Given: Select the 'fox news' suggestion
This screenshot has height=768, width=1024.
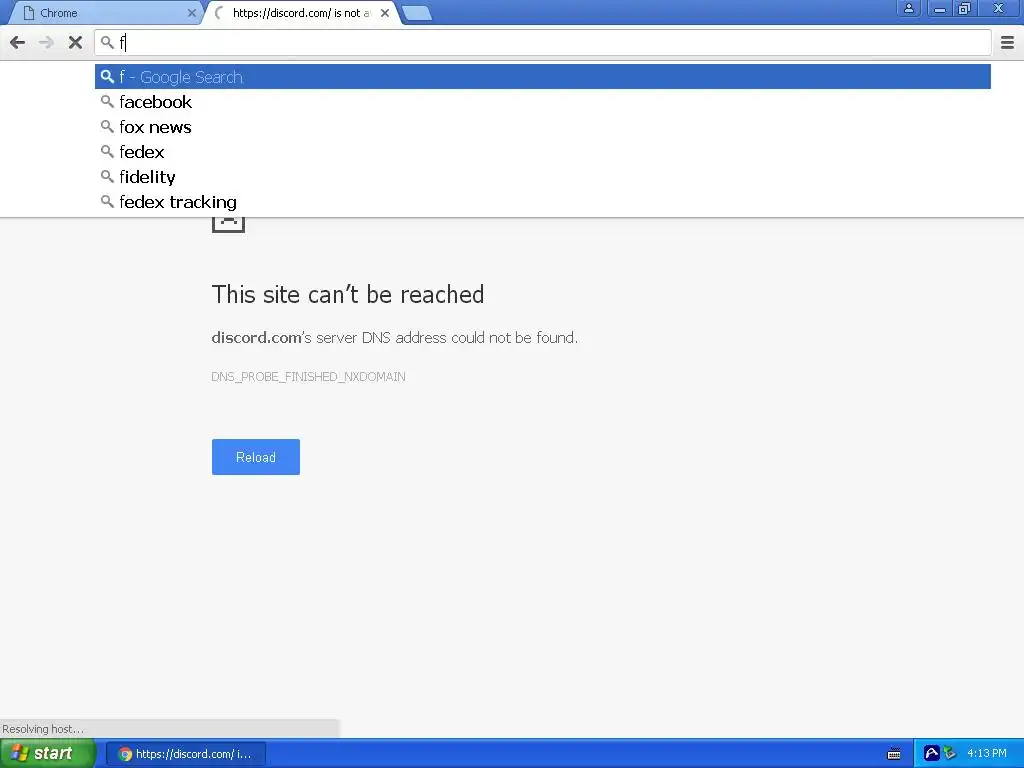Looking at the screenshot, I should (x=543, y=127).
